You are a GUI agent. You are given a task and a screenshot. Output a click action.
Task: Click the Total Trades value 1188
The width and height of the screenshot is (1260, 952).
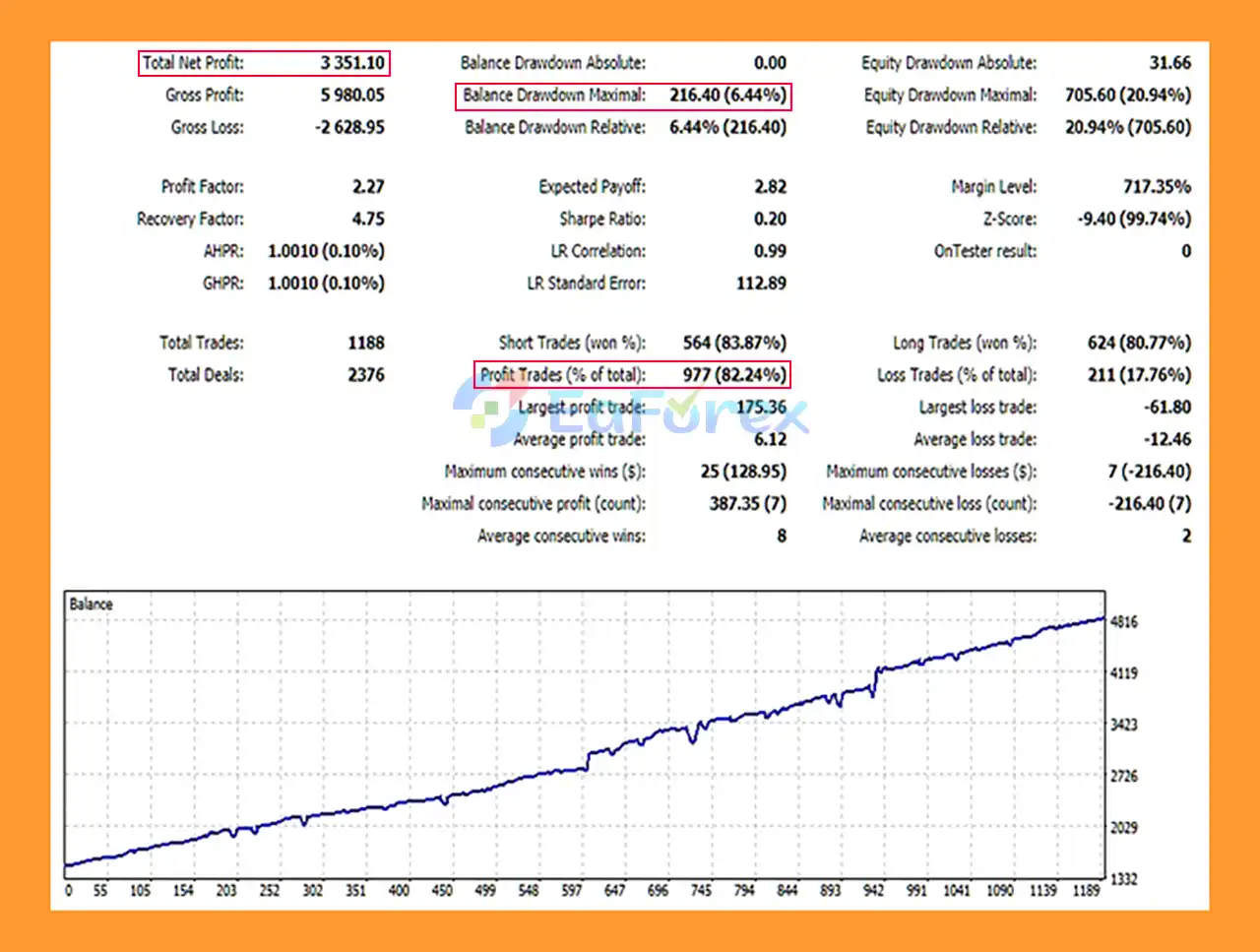pos(365,343)
